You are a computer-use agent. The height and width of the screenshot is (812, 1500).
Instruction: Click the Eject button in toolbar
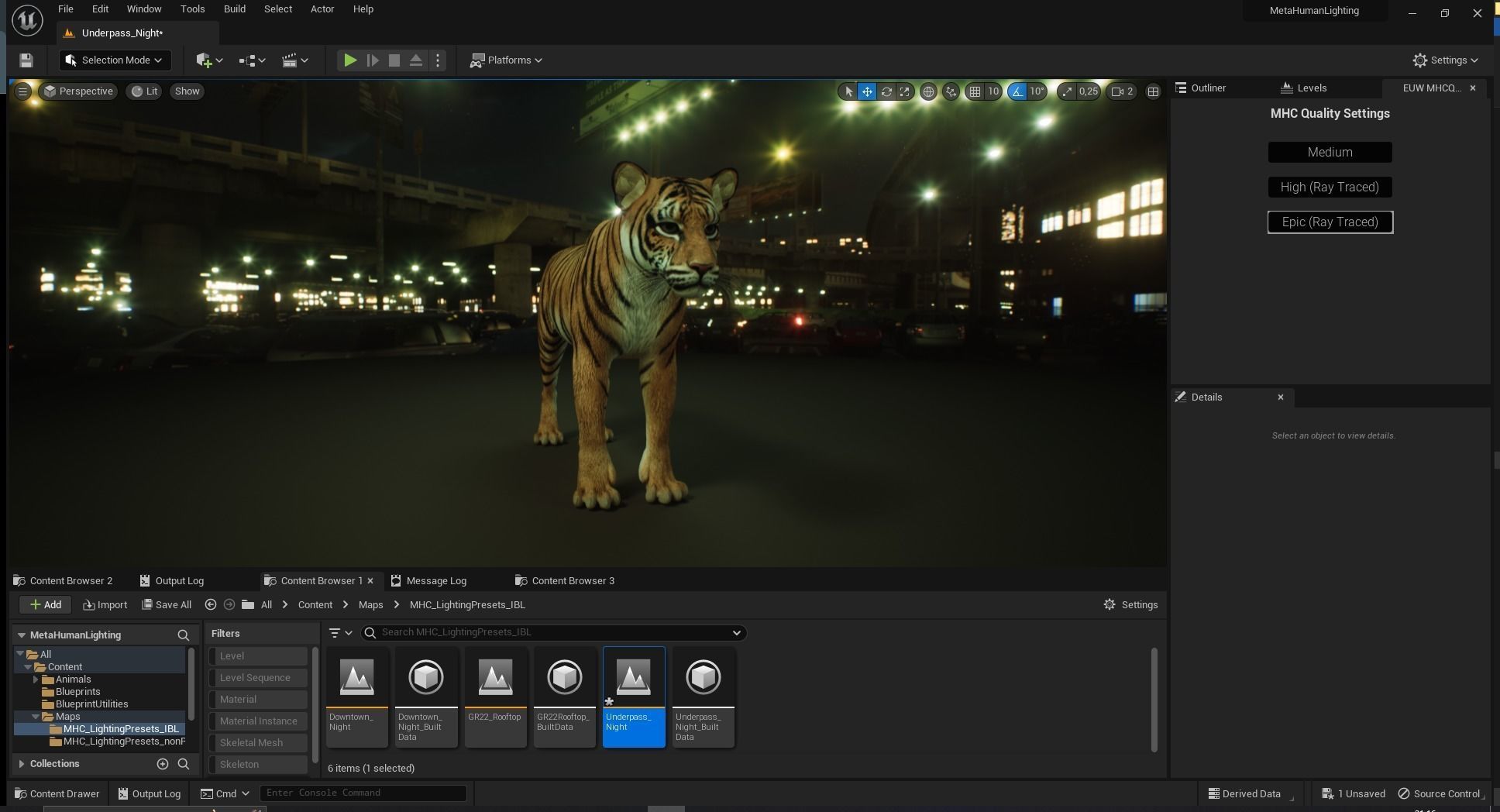(416, 60)
